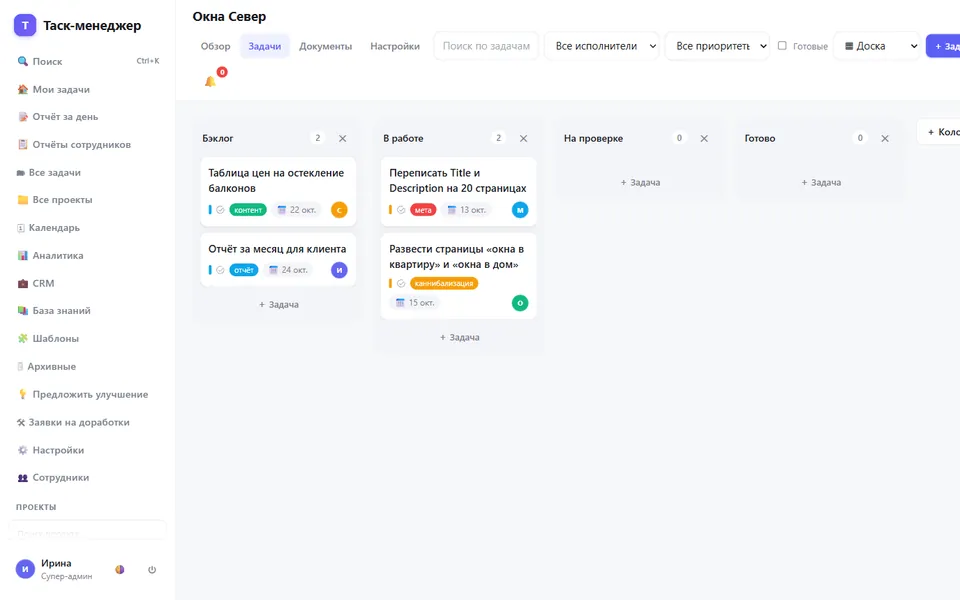Click the blue + Задача button

[943, 46]
